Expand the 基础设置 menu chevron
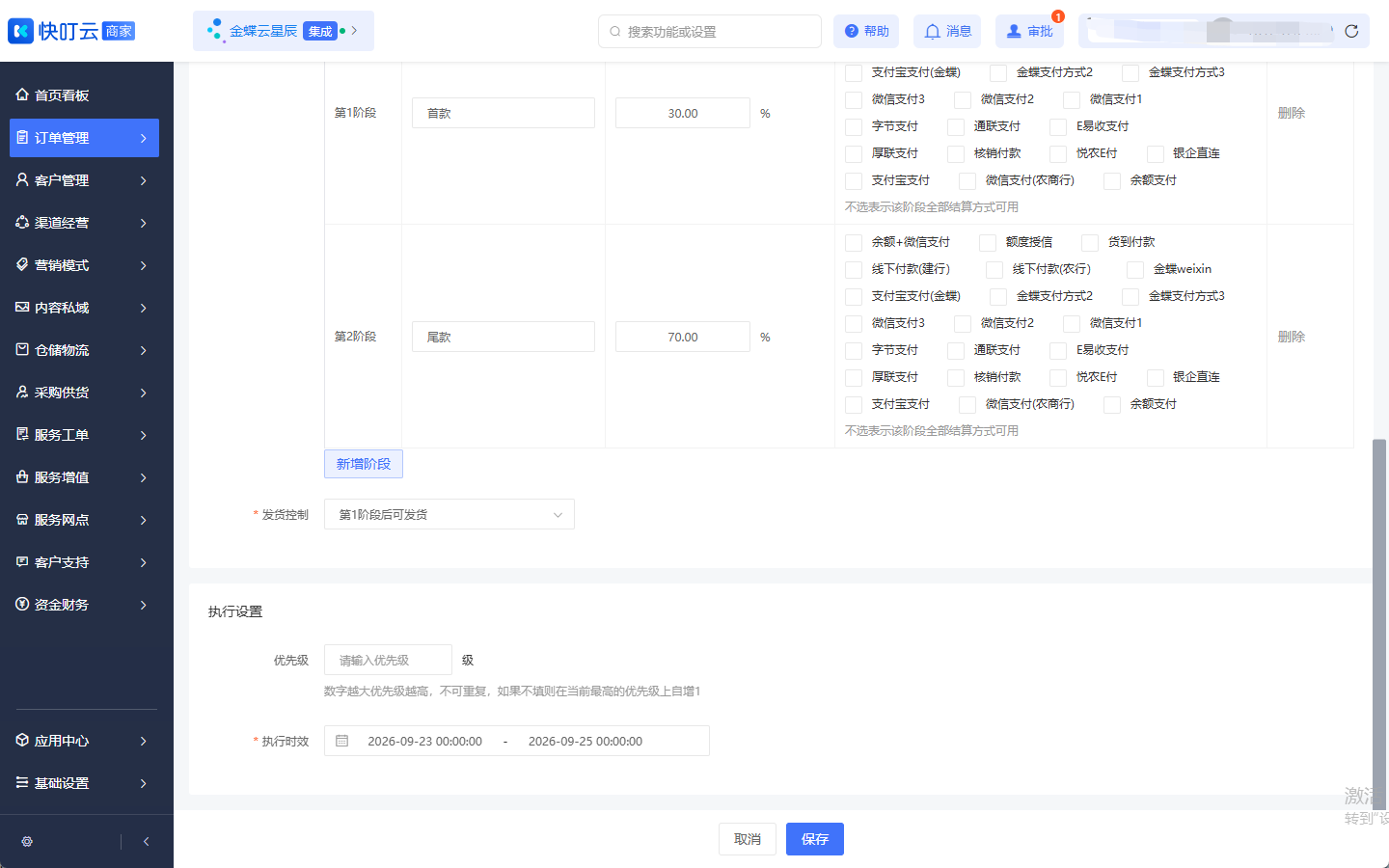 pos(144,783)
